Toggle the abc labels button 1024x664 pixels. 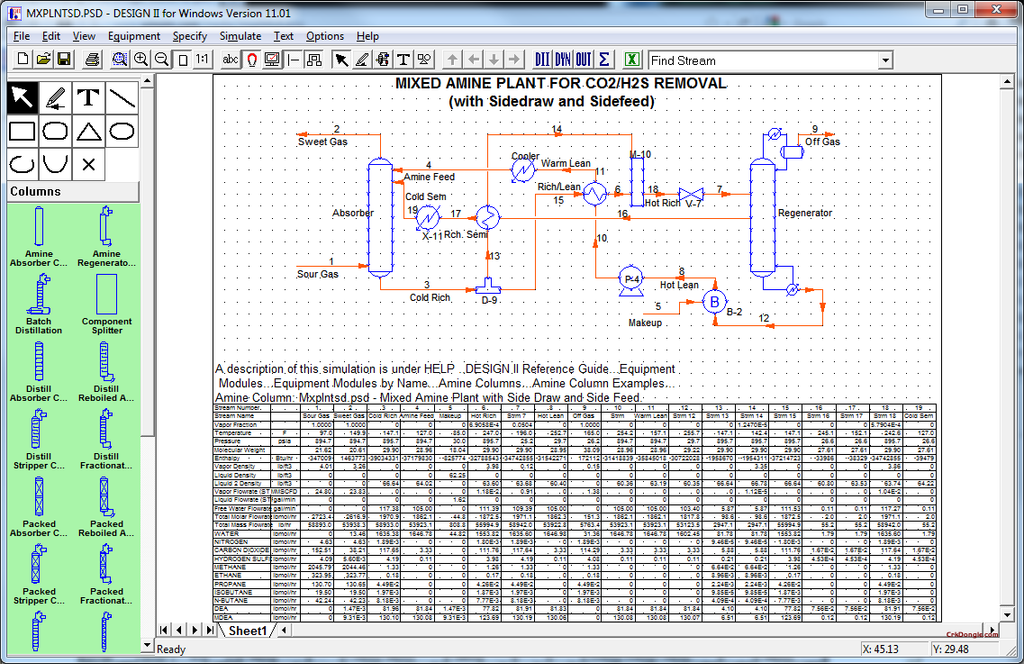pos(230,59)
